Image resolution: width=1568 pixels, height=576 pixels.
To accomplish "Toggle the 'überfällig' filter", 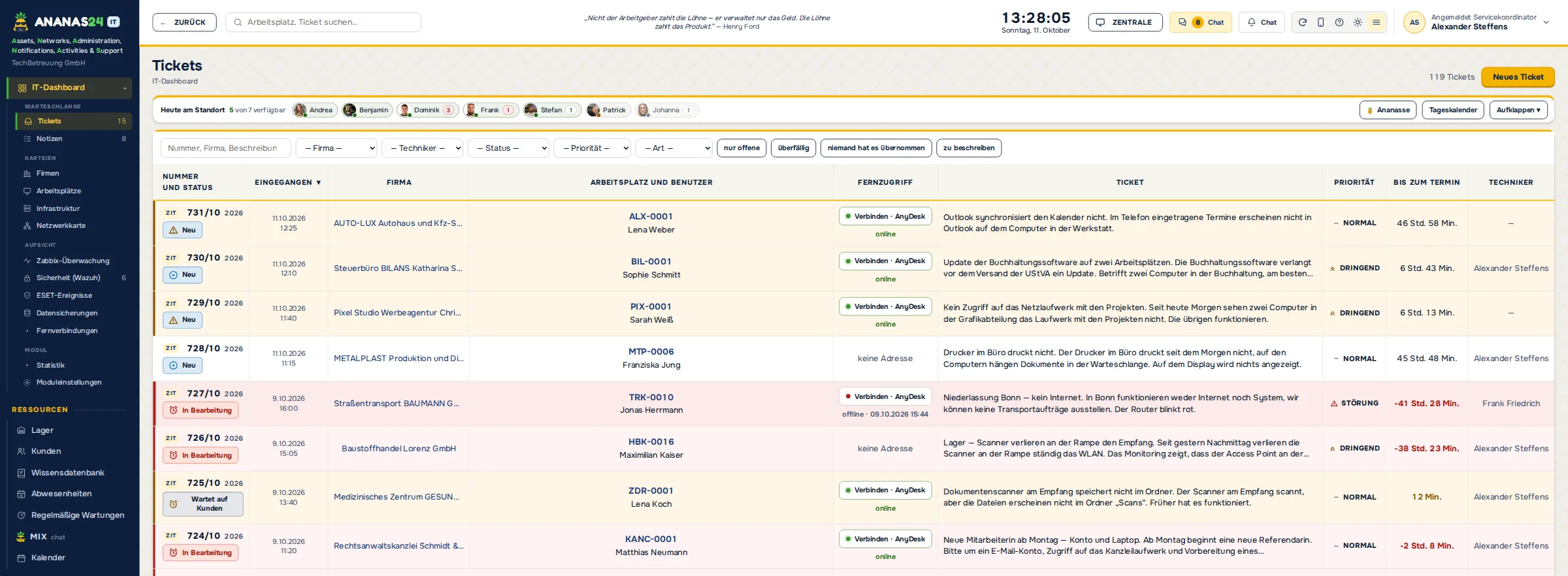I will [793, 148].
